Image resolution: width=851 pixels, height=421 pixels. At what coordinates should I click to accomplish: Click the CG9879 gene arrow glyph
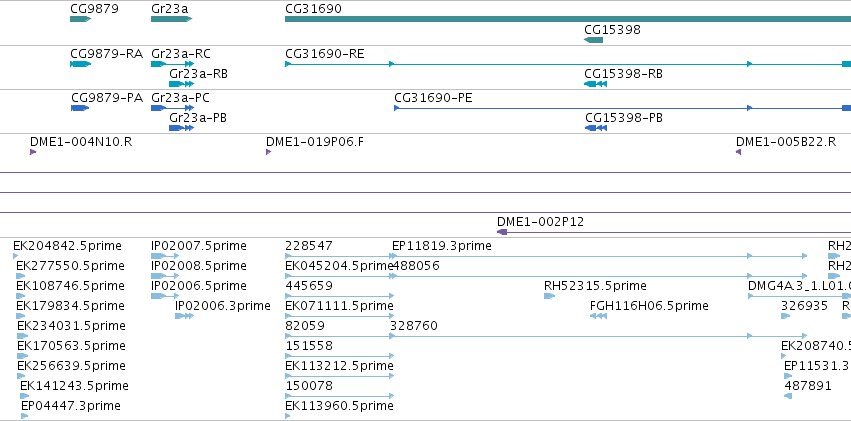80,19
